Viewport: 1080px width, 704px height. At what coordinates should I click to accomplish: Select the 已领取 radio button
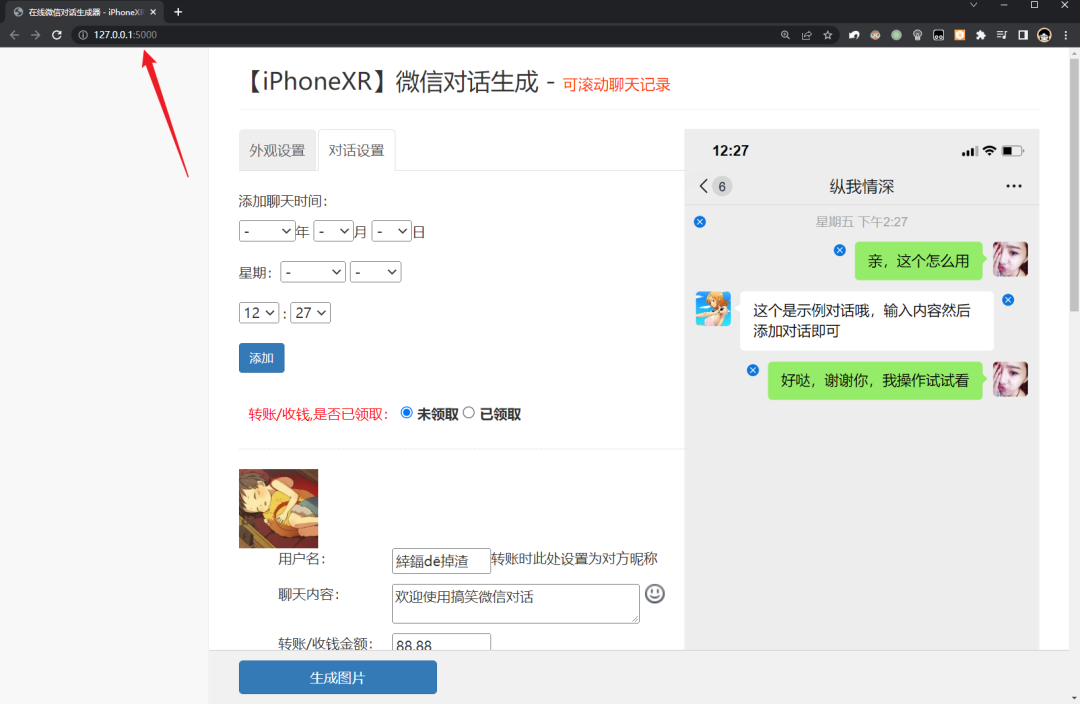pos(469,413)
